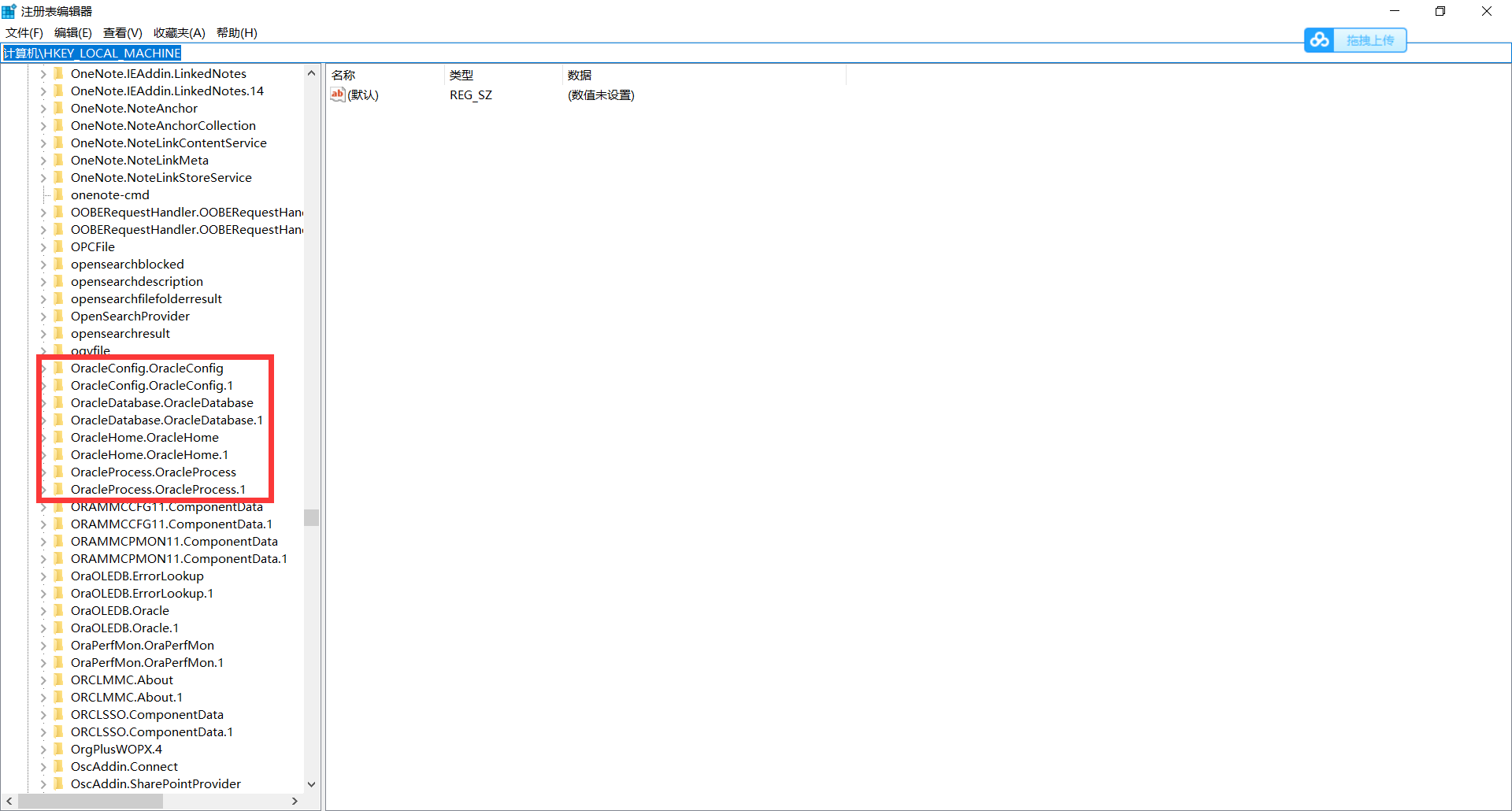Select the OraOLEDB.ErrorLookup.1 key
The image size is (1512, 811).
142,593
